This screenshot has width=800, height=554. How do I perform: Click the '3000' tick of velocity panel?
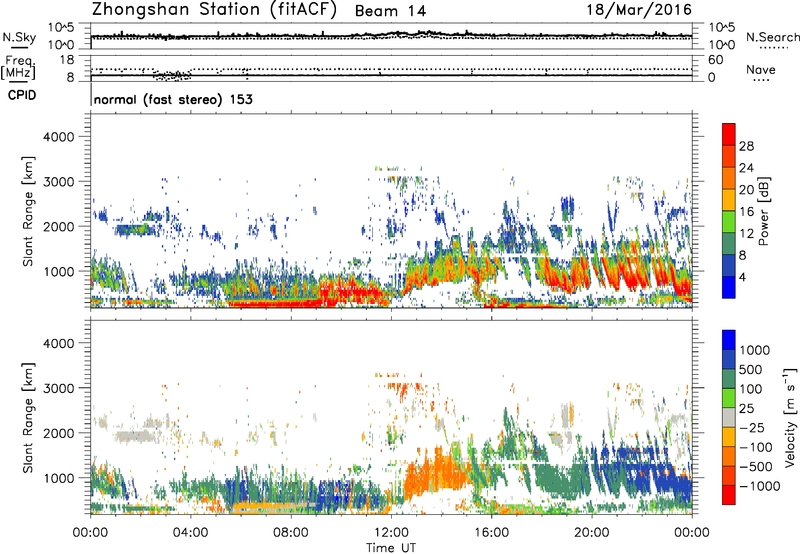[x=58, y=388]
